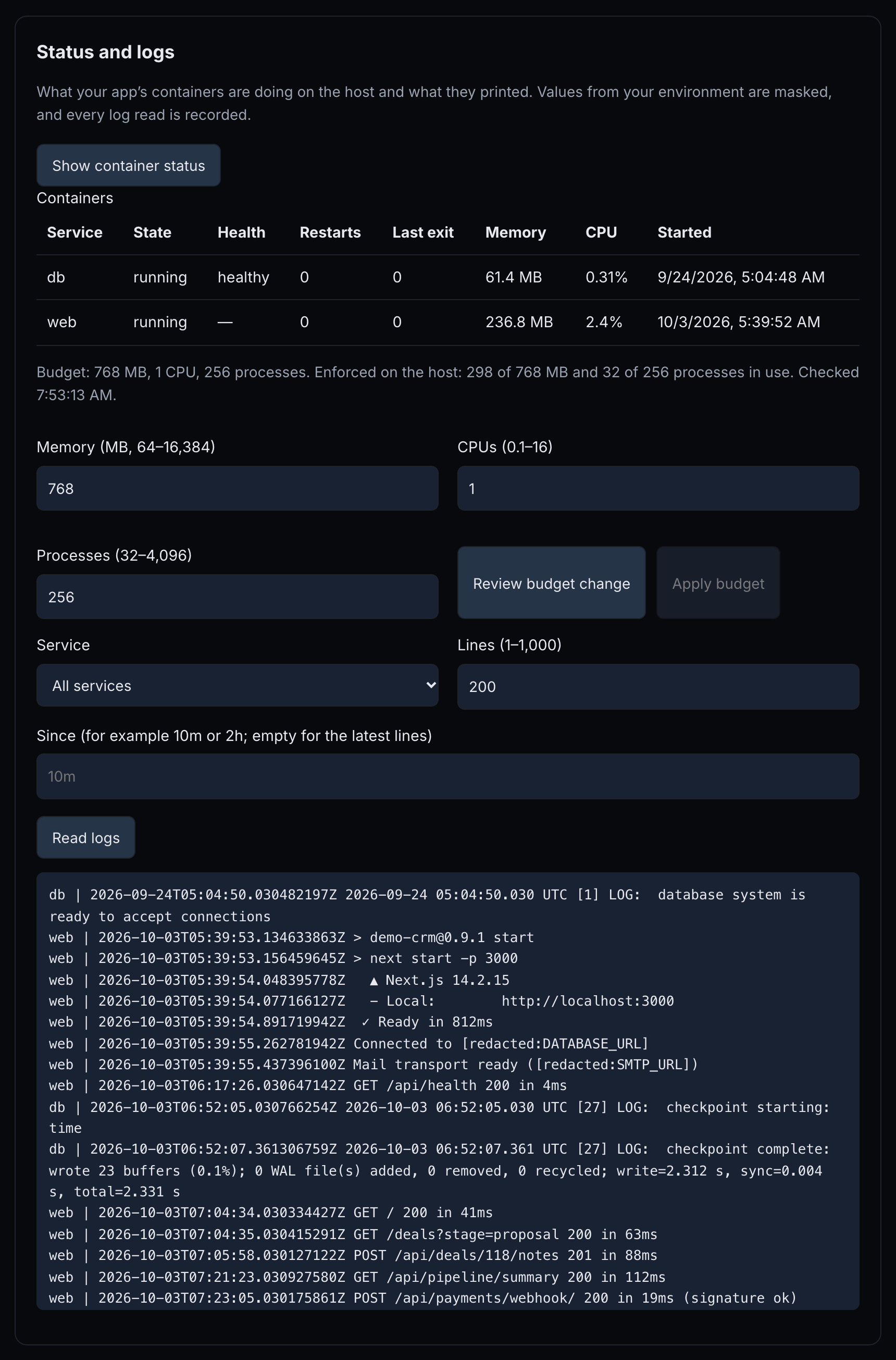The image size is (896, 1360).
Task: Open the Service dropdown showing All services
Action: click(238, 686)
